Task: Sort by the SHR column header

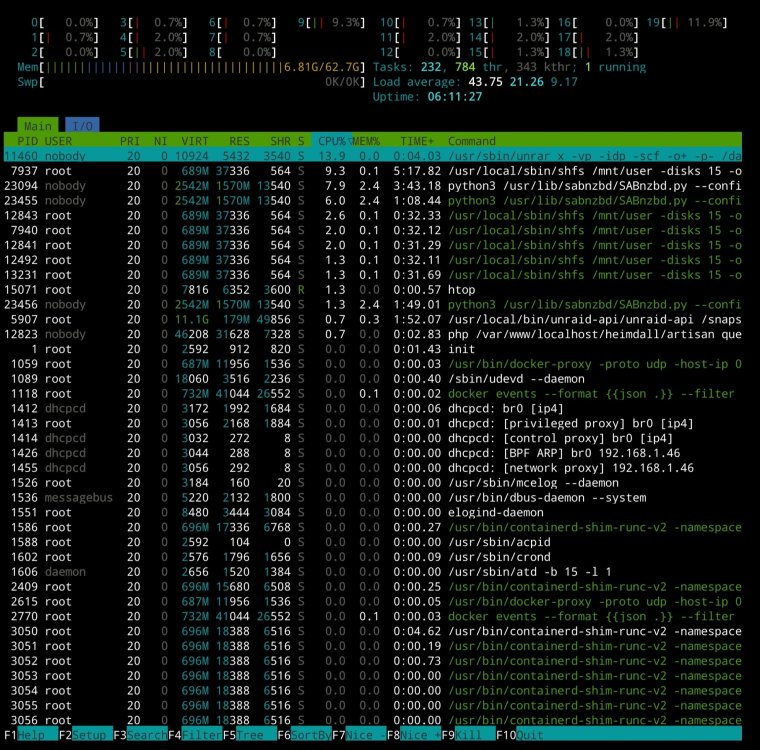Action: [280, 141]
